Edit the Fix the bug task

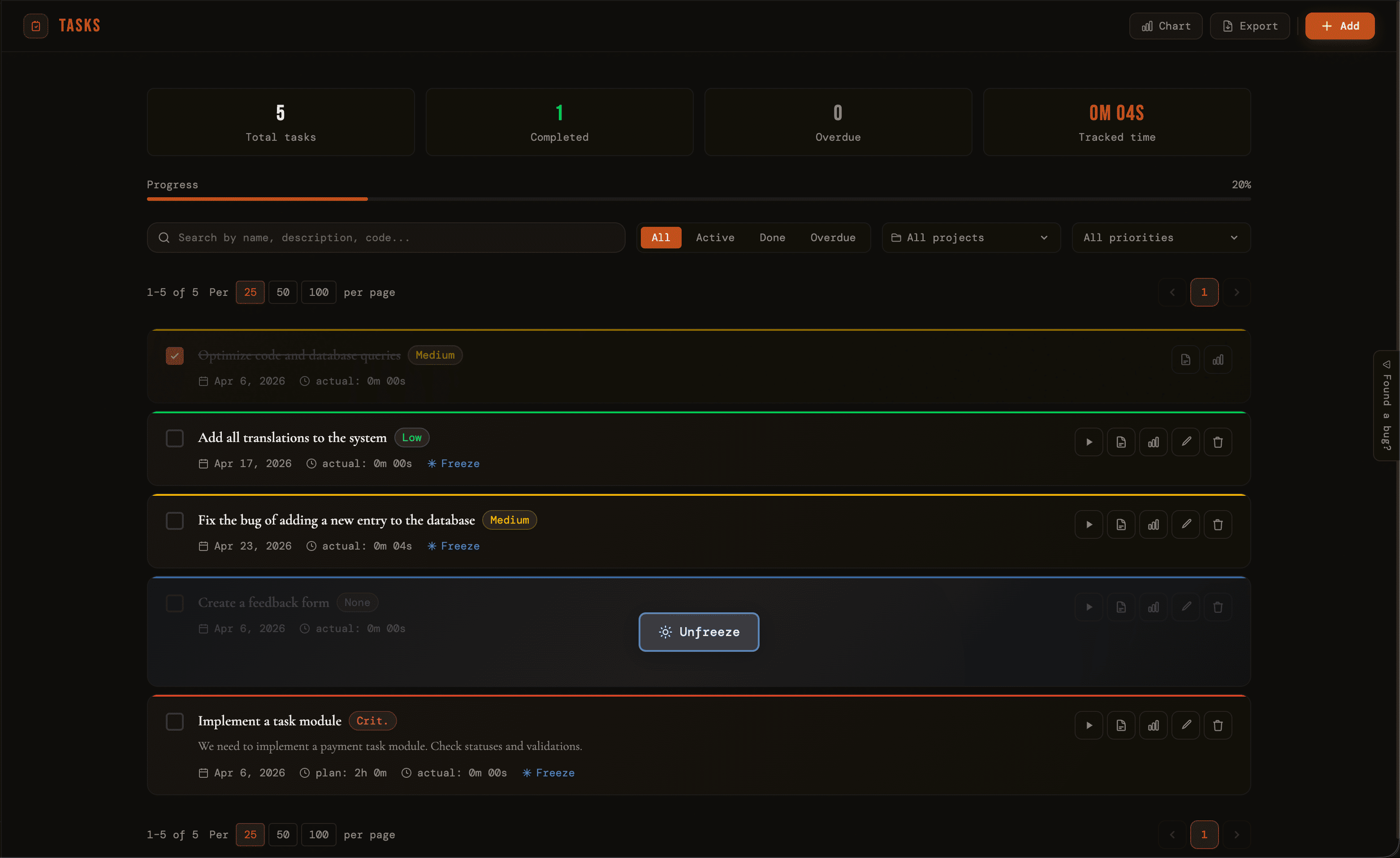[x=1186, y=524]
